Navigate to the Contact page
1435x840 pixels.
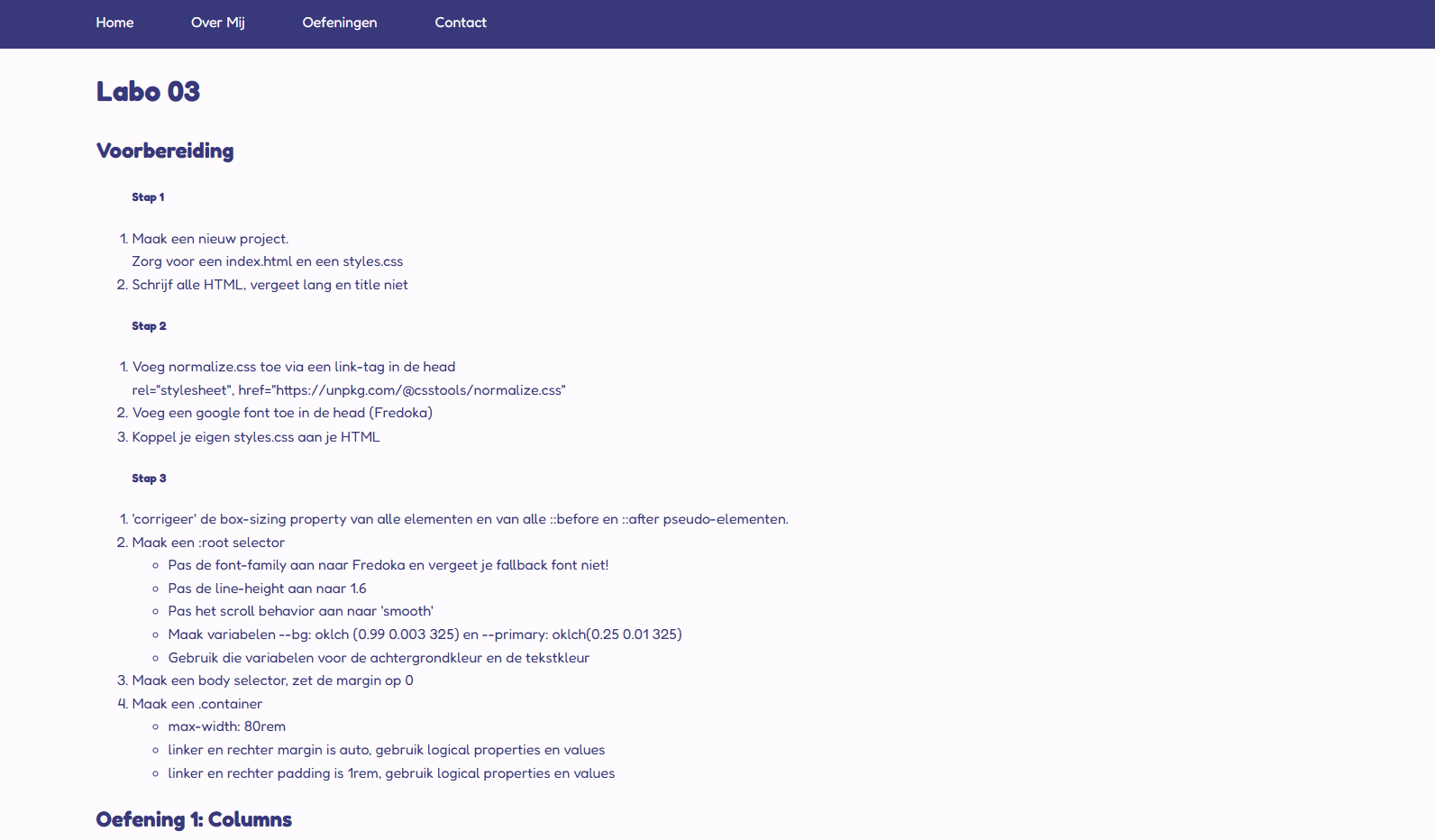click(461, 23)
